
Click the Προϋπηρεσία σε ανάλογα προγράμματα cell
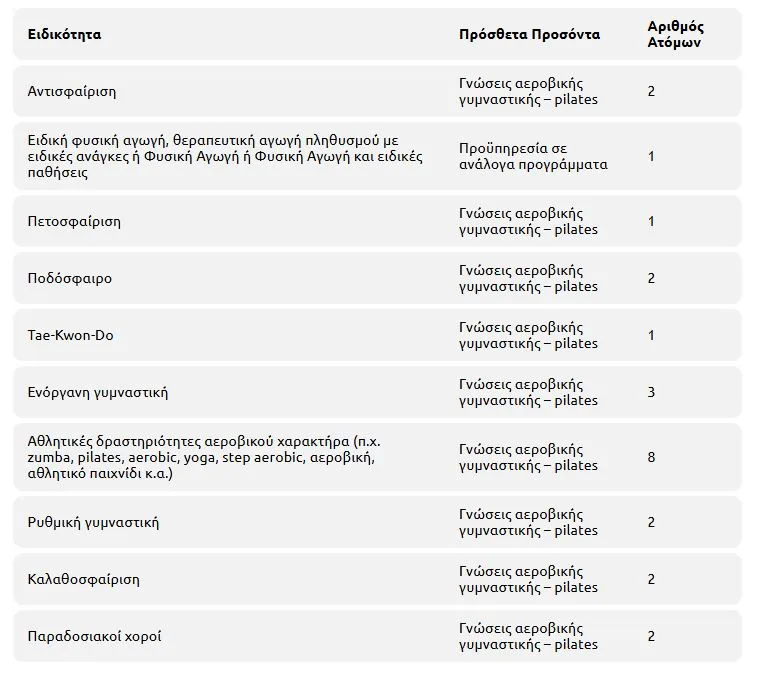coord(533,156)
